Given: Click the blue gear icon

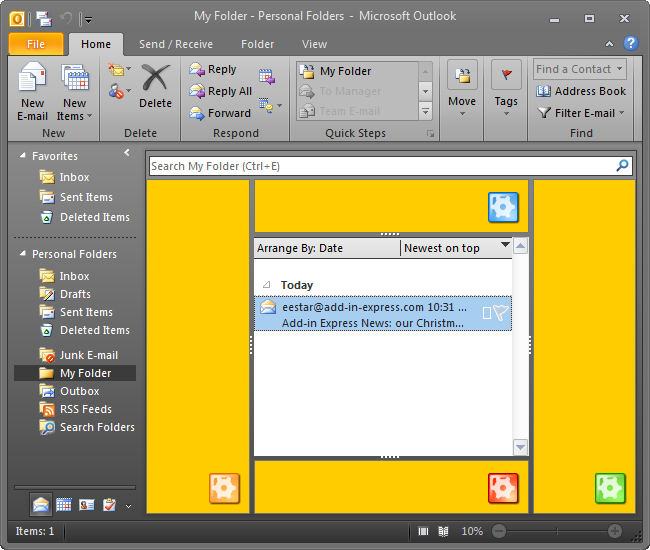Looking at the screenshot, I should tap(503, 207).
